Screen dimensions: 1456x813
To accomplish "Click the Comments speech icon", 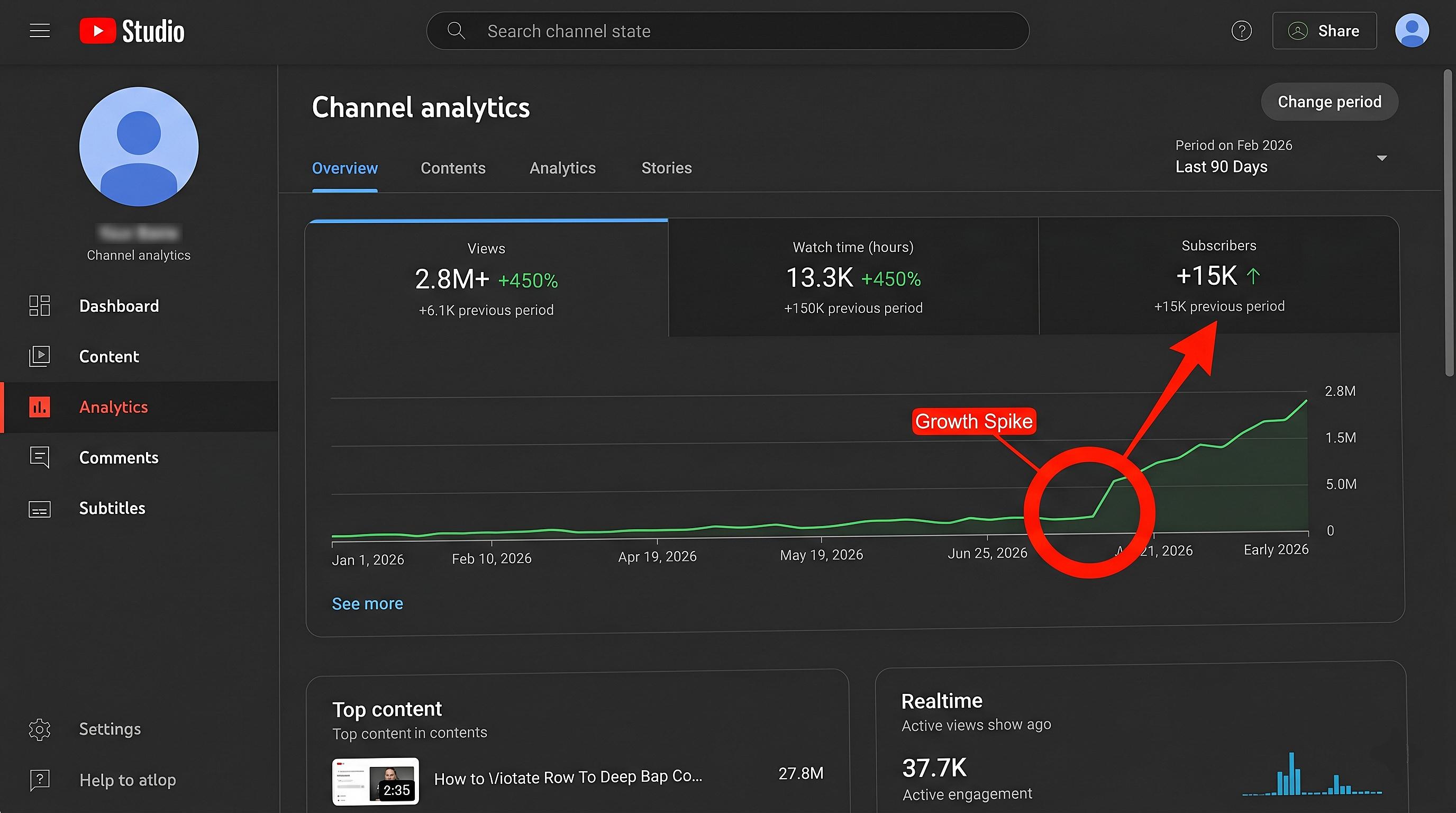I will point(39,457).
